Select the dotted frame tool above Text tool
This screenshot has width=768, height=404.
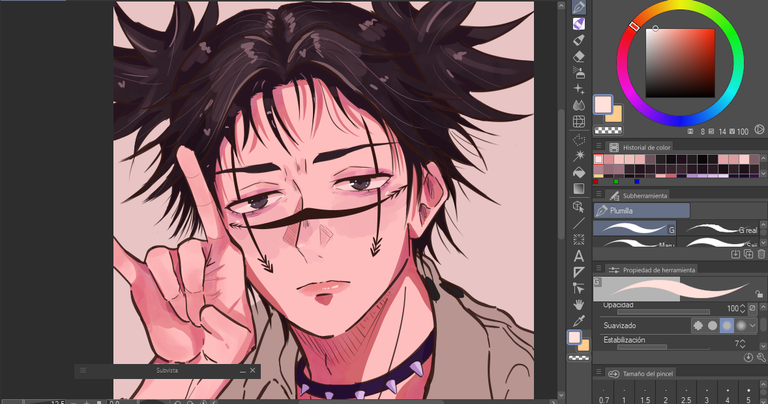[x=578, y=239]
